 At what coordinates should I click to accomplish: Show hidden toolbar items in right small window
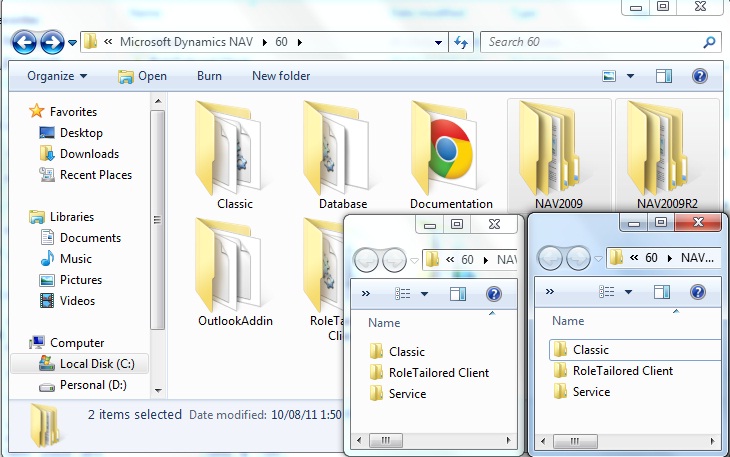coord(550,292)
